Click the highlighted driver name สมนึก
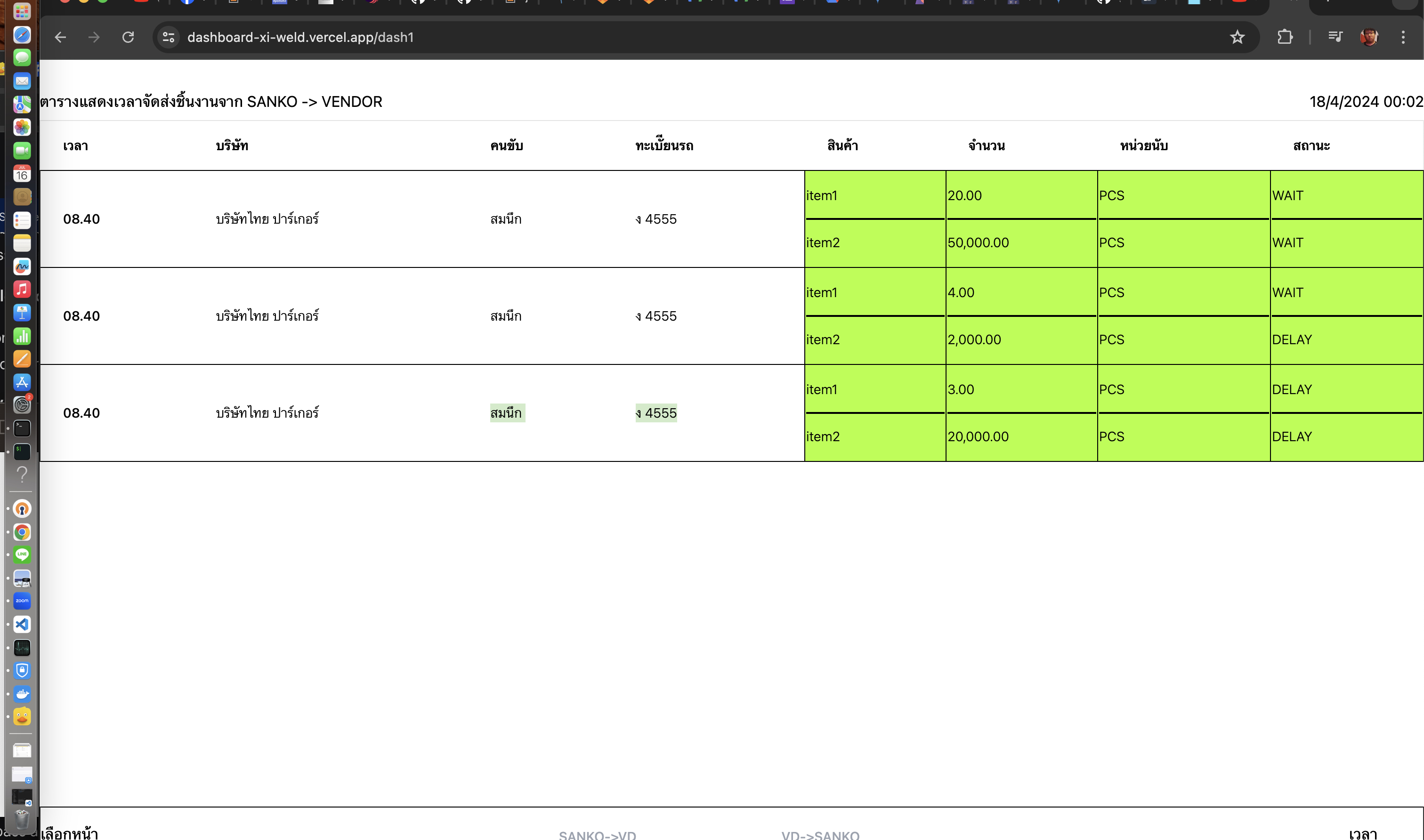 click(507, 413)
